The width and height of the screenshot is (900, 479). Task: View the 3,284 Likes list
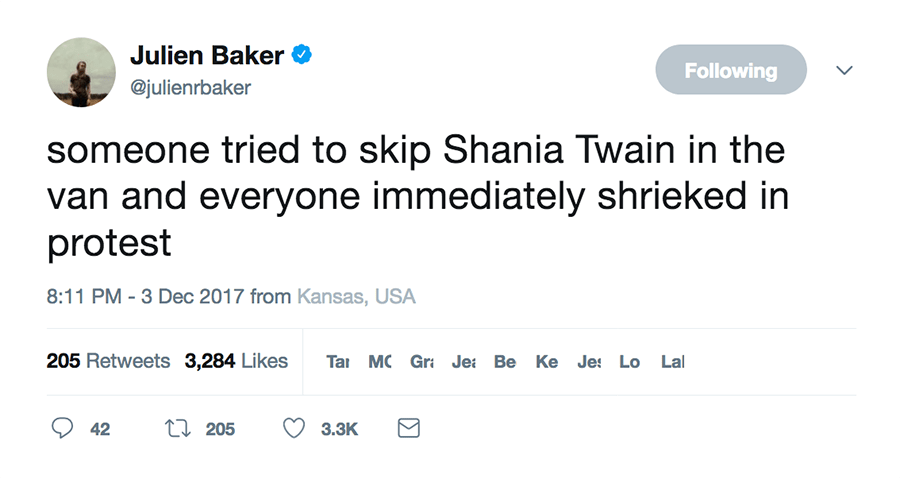click(236, 361)
